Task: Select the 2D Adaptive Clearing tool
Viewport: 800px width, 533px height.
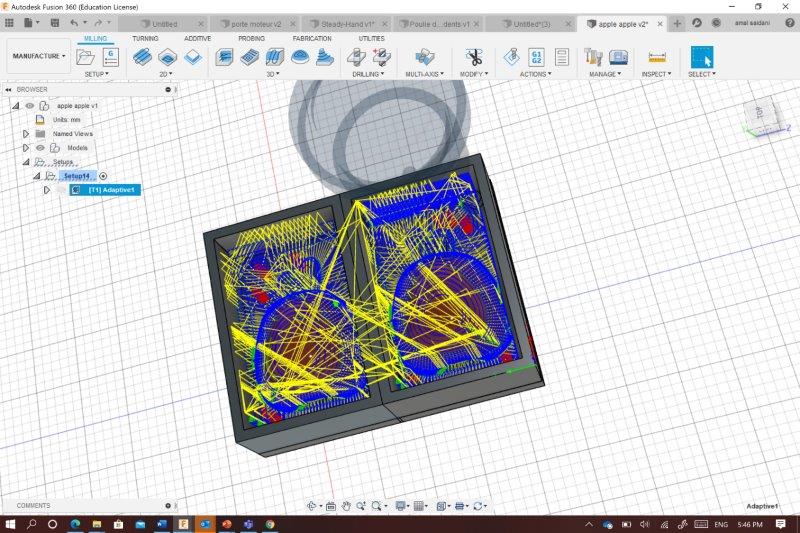Action: click(x=142, y=57)
